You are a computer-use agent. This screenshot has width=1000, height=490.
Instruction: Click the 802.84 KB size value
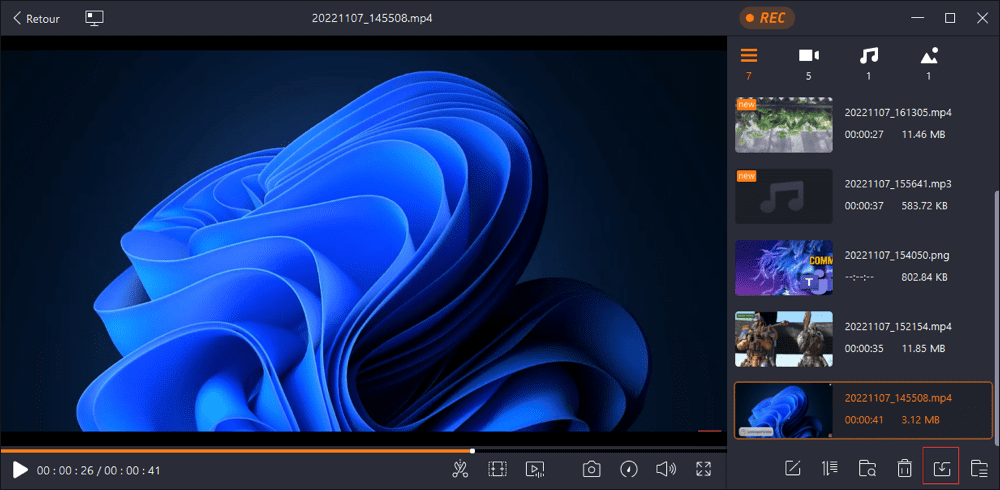pyautogui.click(x=924, y=278)
